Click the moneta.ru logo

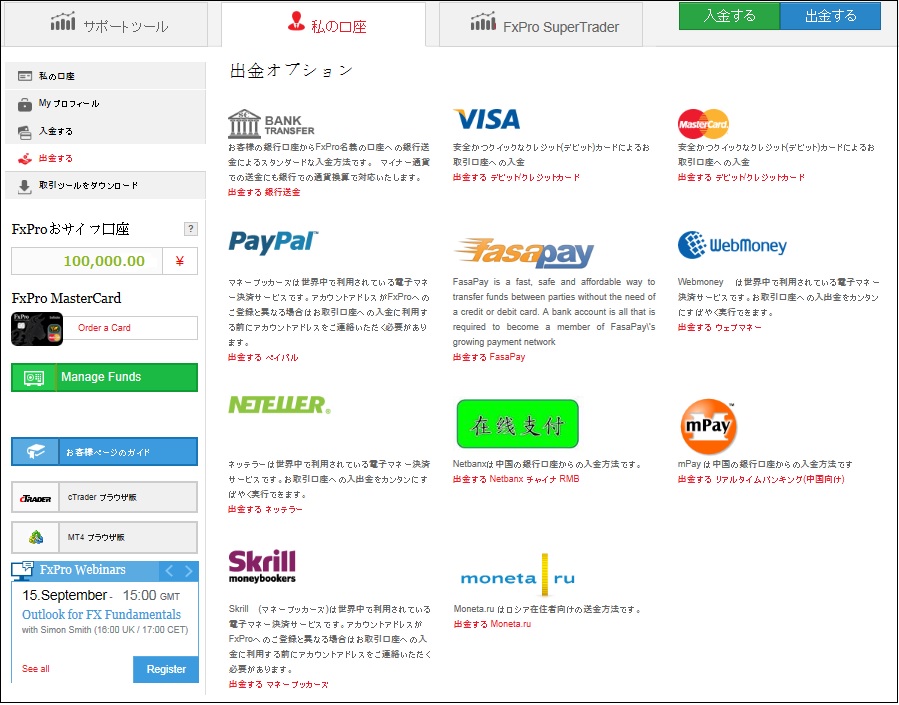[x=518, y=577]
